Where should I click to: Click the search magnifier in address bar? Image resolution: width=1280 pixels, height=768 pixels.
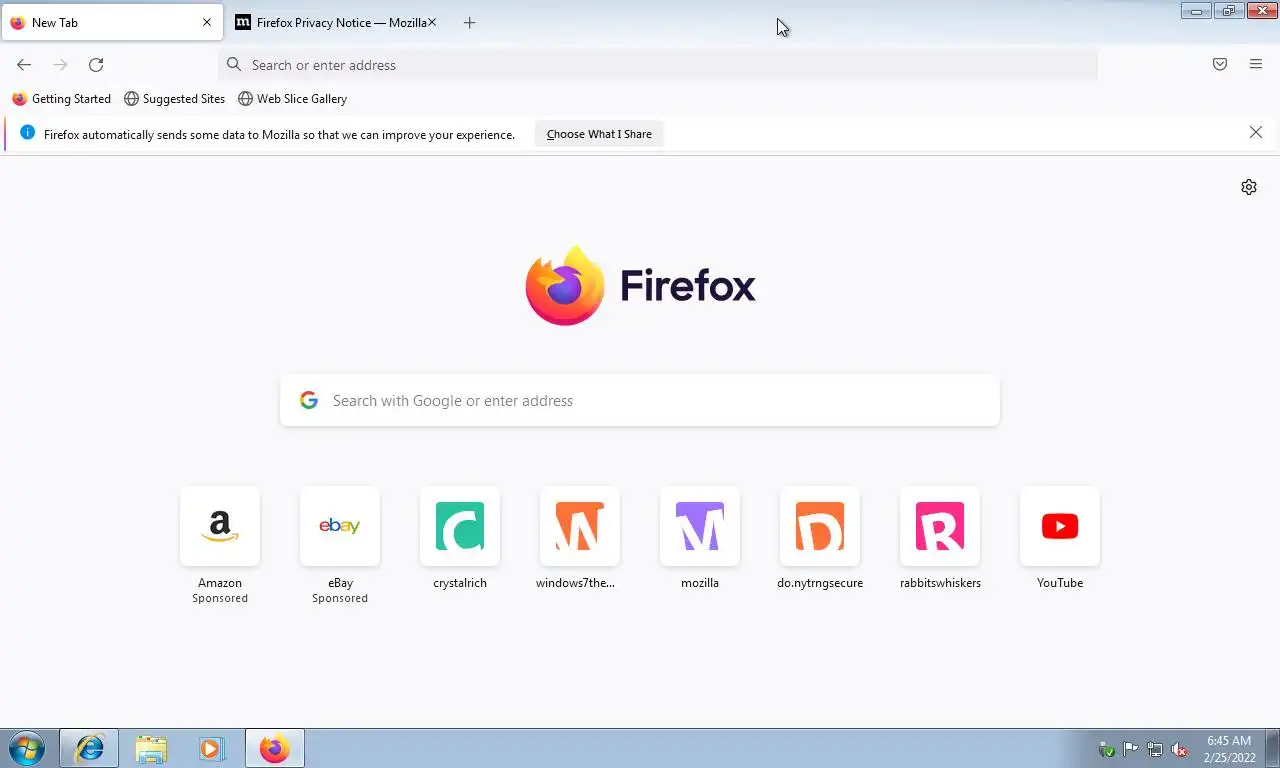pos(234,65)
